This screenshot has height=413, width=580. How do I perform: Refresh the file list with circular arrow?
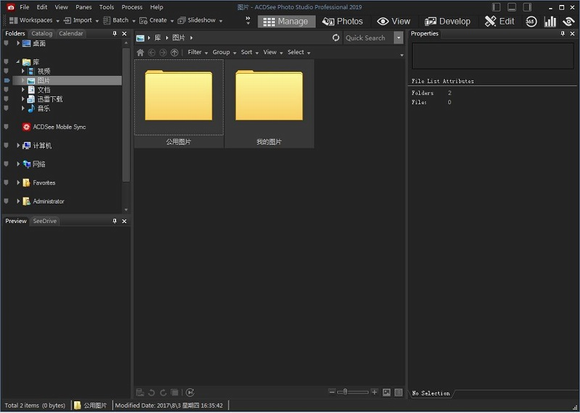click(335, 38)
